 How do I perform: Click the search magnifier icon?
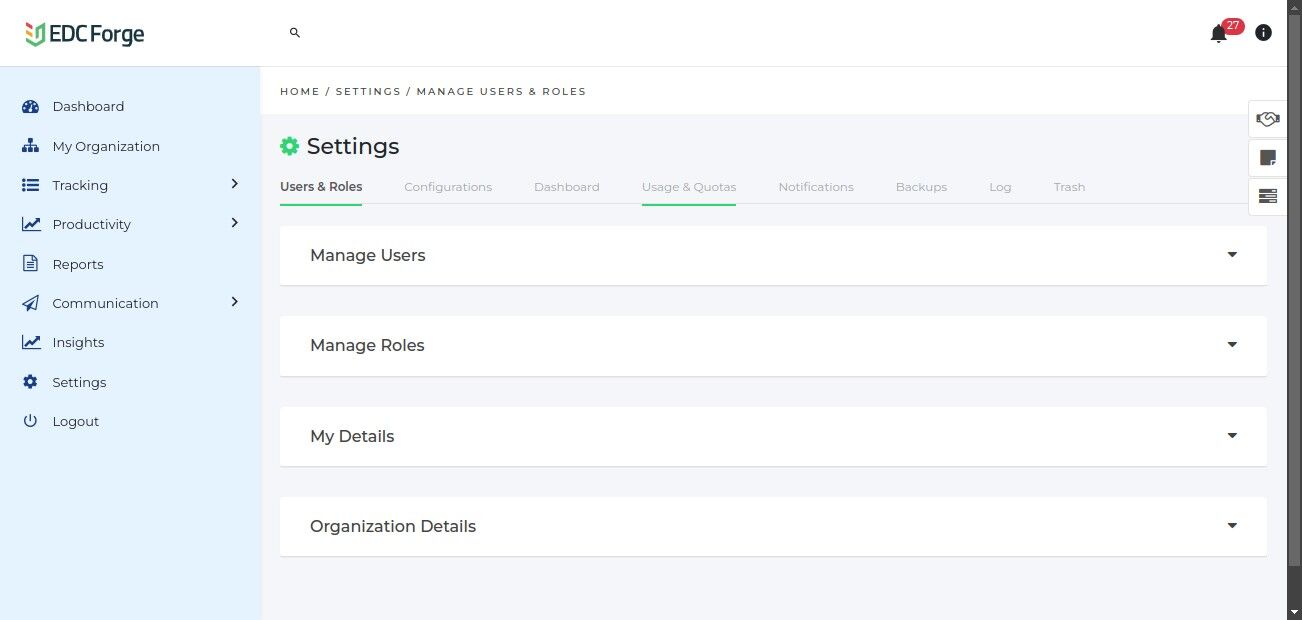click(x=295, y=33)
